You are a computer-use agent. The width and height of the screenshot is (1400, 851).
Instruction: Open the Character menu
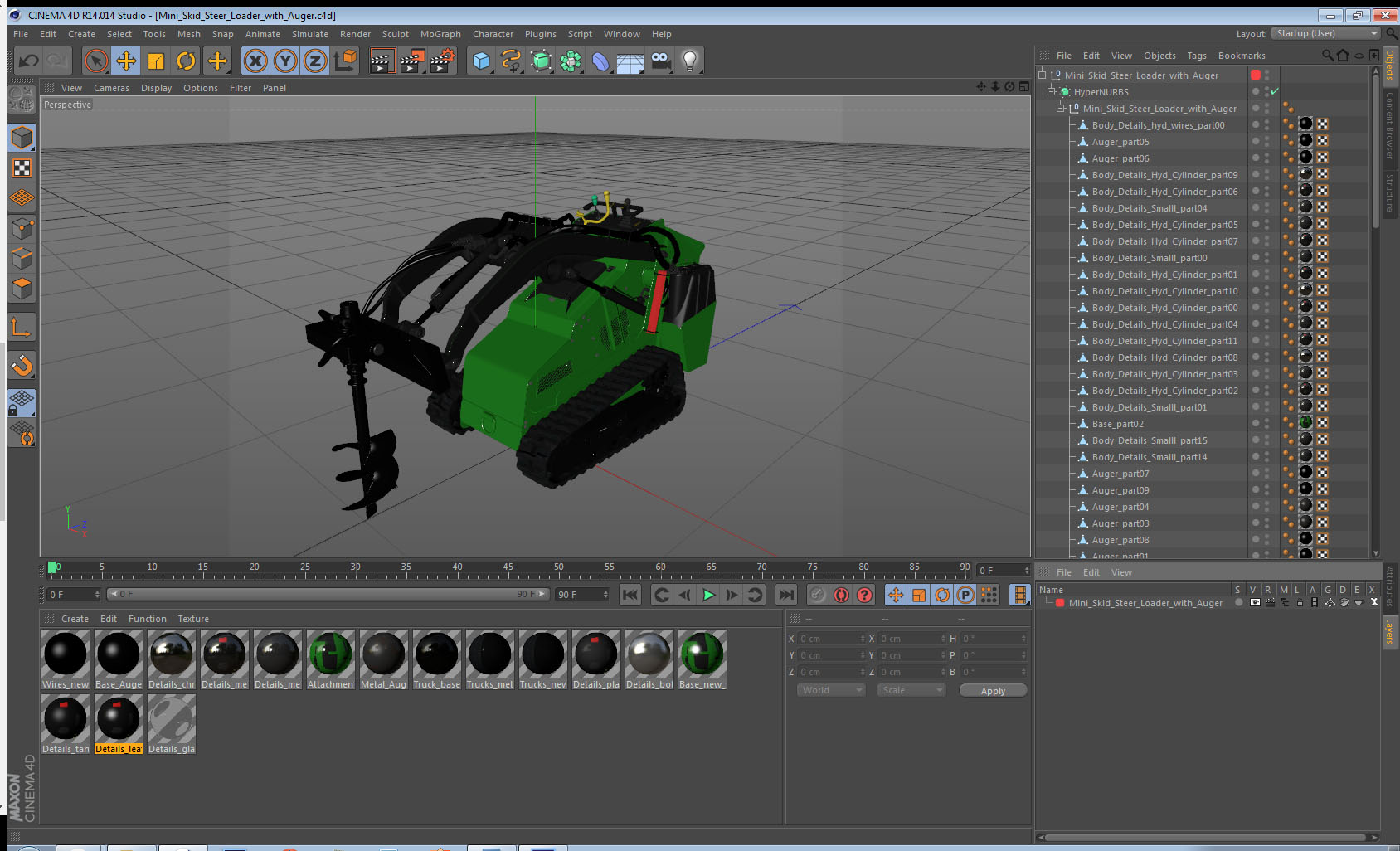point(493,34)
